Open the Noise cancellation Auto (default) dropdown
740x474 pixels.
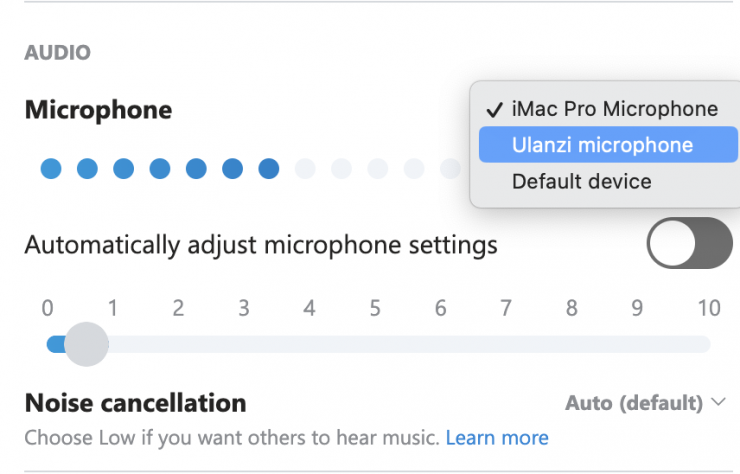click(646, 404)
